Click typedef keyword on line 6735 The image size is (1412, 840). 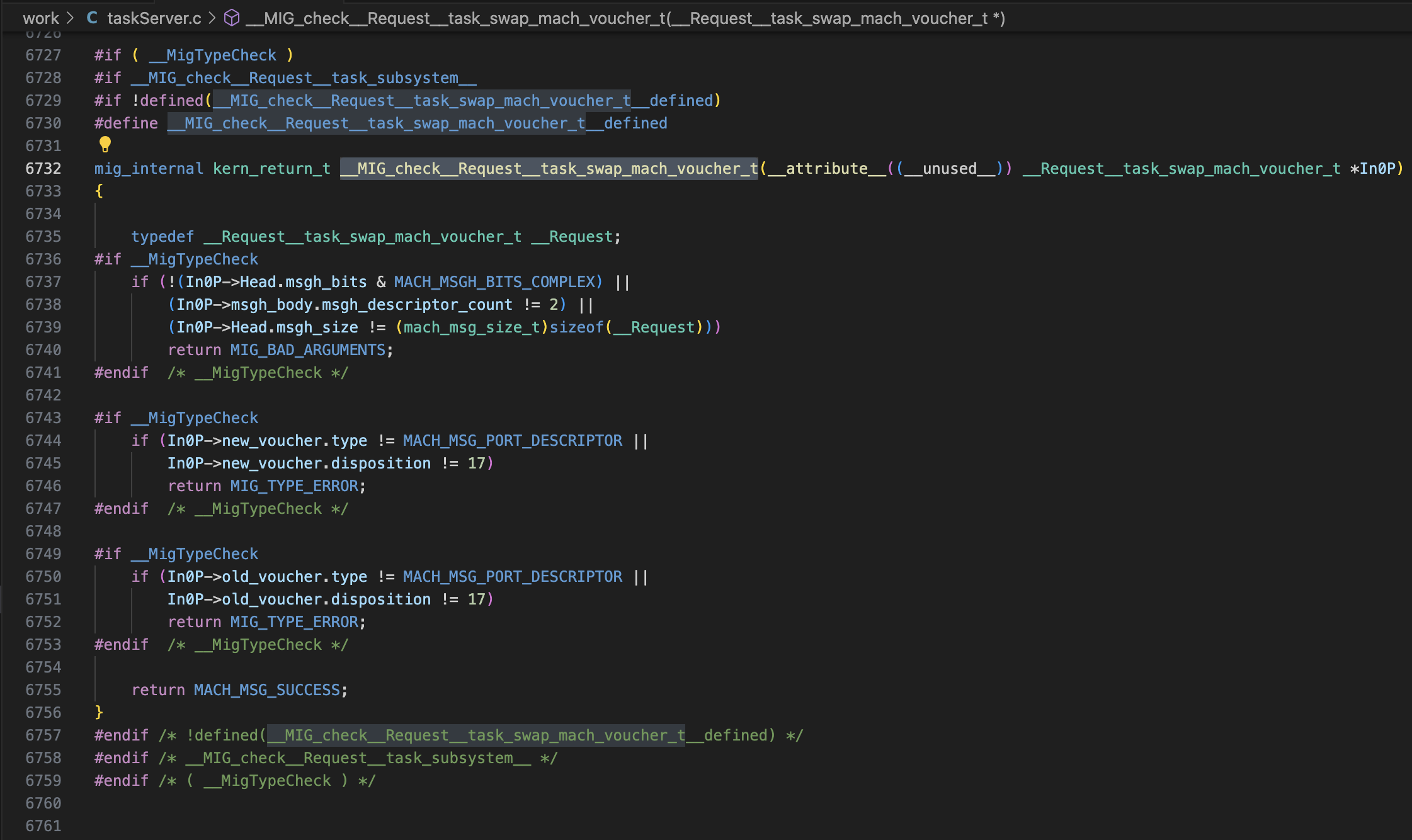162,237
